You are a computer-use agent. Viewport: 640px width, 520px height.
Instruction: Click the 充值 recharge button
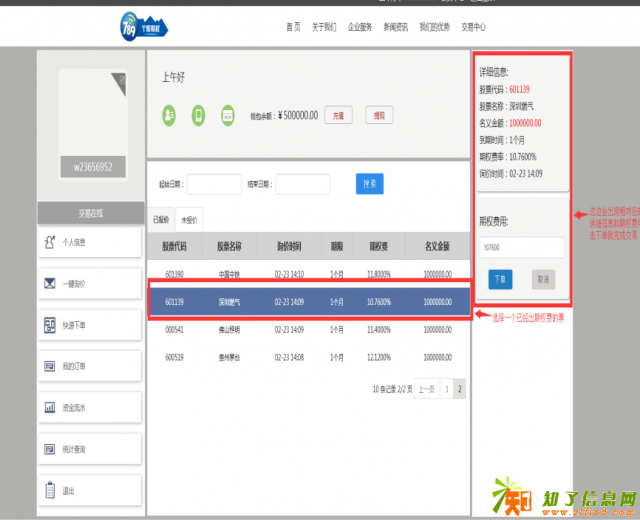[x=336, y=115]
